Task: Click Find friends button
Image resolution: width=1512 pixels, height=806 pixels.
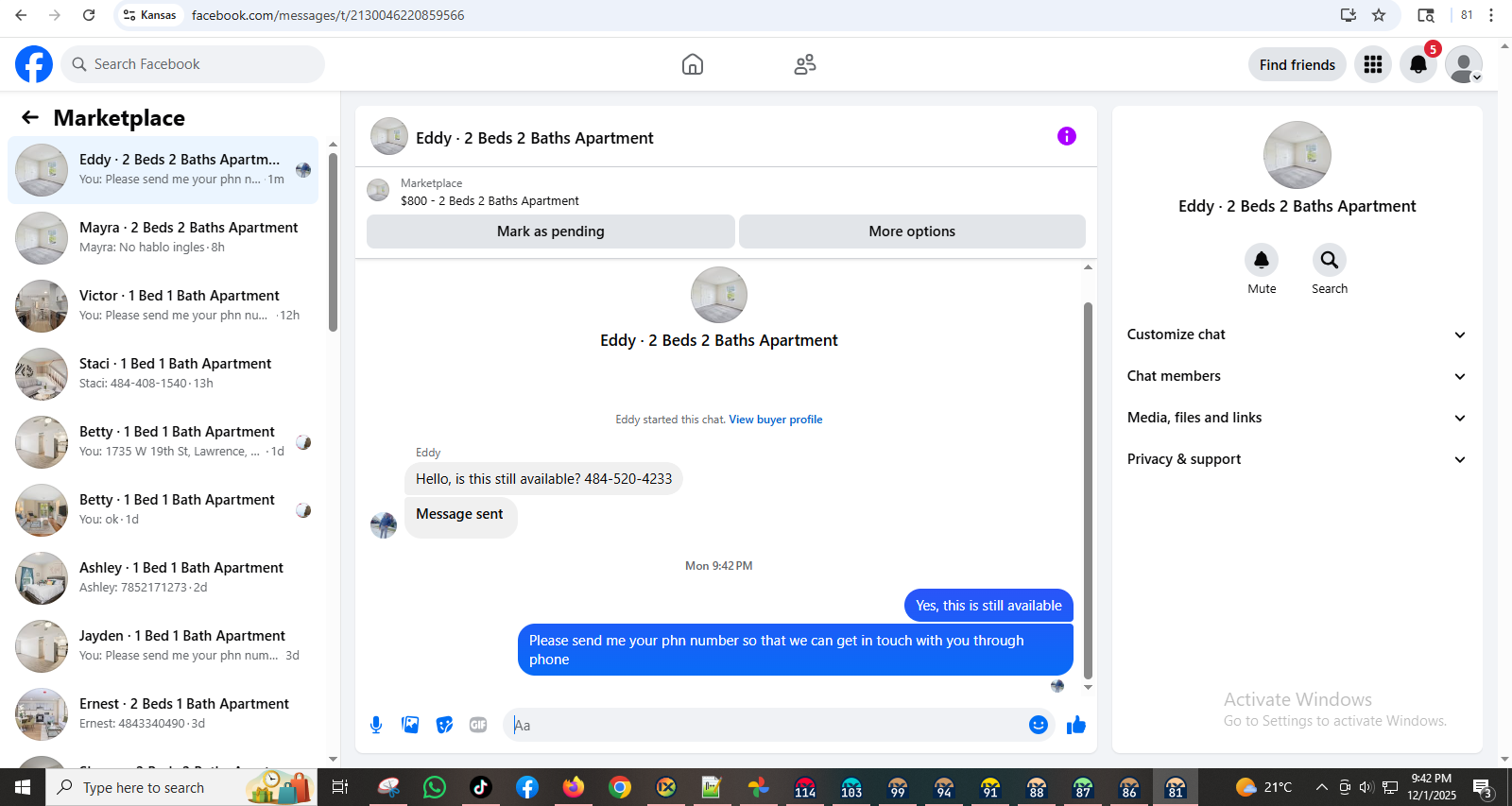Action: pyautogui.click(x=1297, y=64)
